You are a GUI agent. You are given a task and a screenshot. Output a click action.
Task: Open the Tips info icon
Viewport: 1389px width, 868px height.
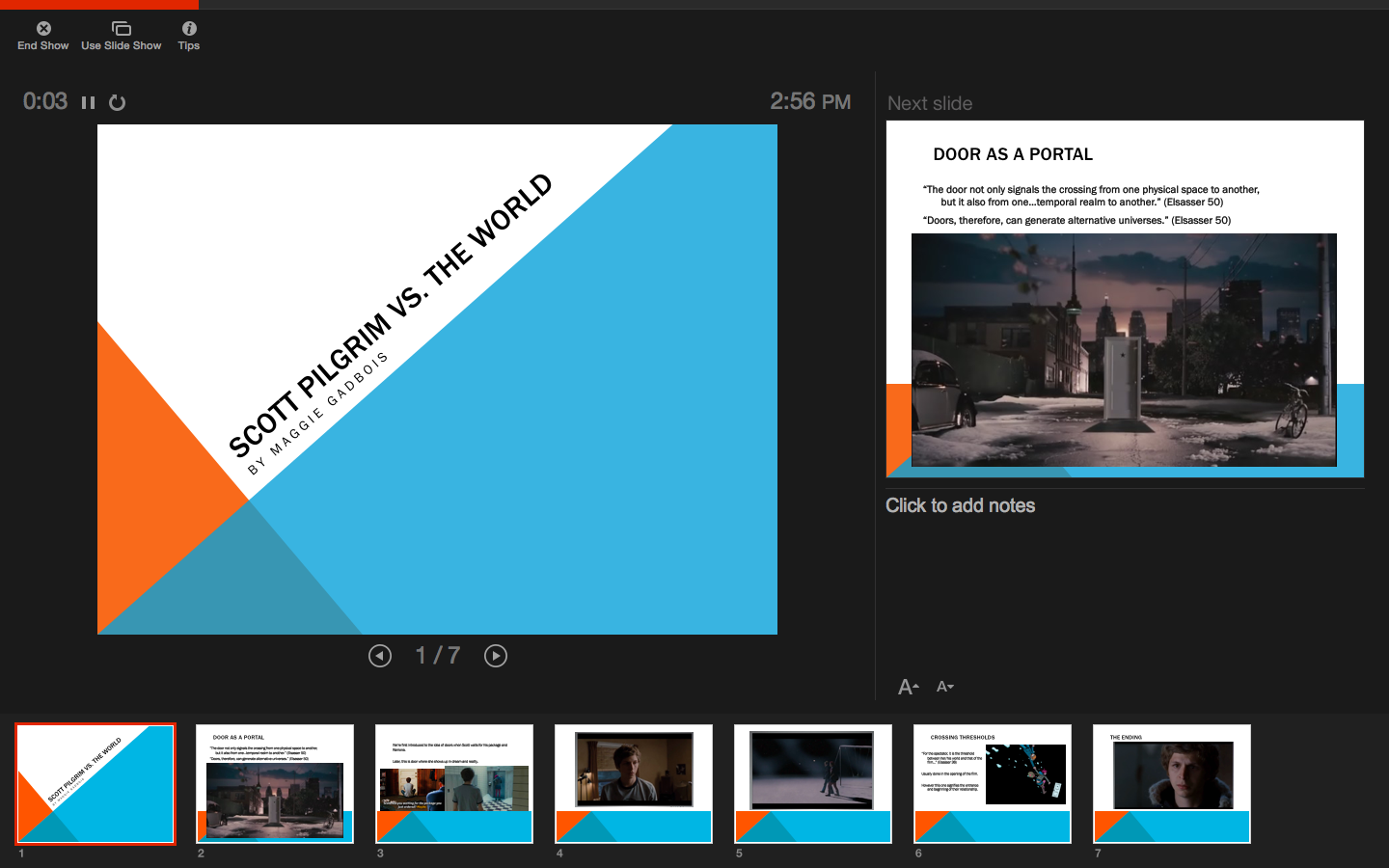click(x=189, y=29)
